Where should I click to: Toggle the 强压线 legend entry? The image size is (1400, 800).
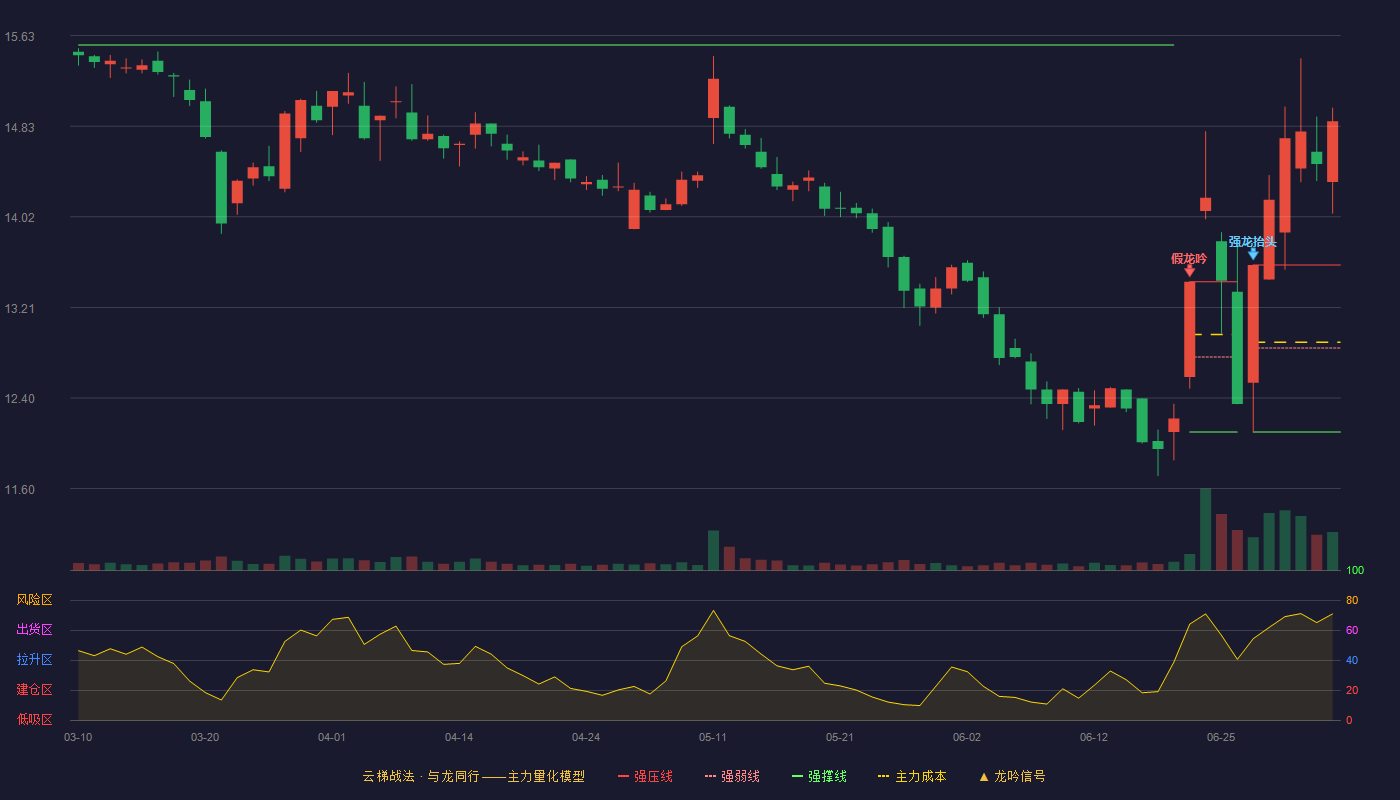pos(645,776)
